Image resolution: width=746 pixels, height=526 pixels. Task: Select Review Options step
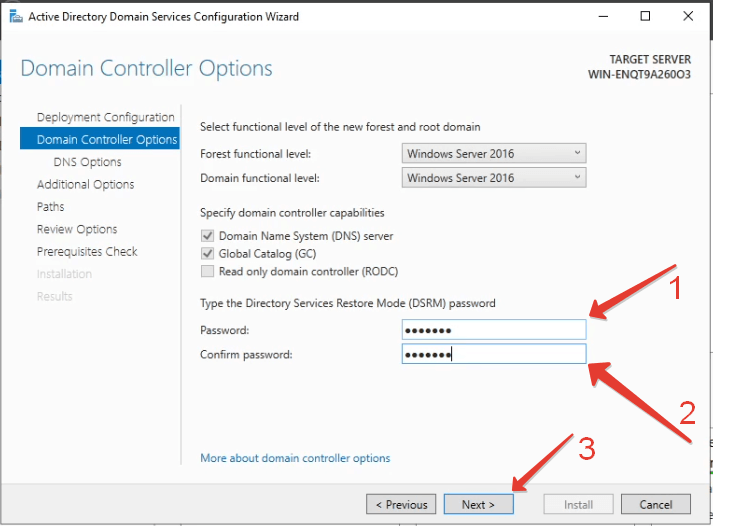tap(77, 229)
